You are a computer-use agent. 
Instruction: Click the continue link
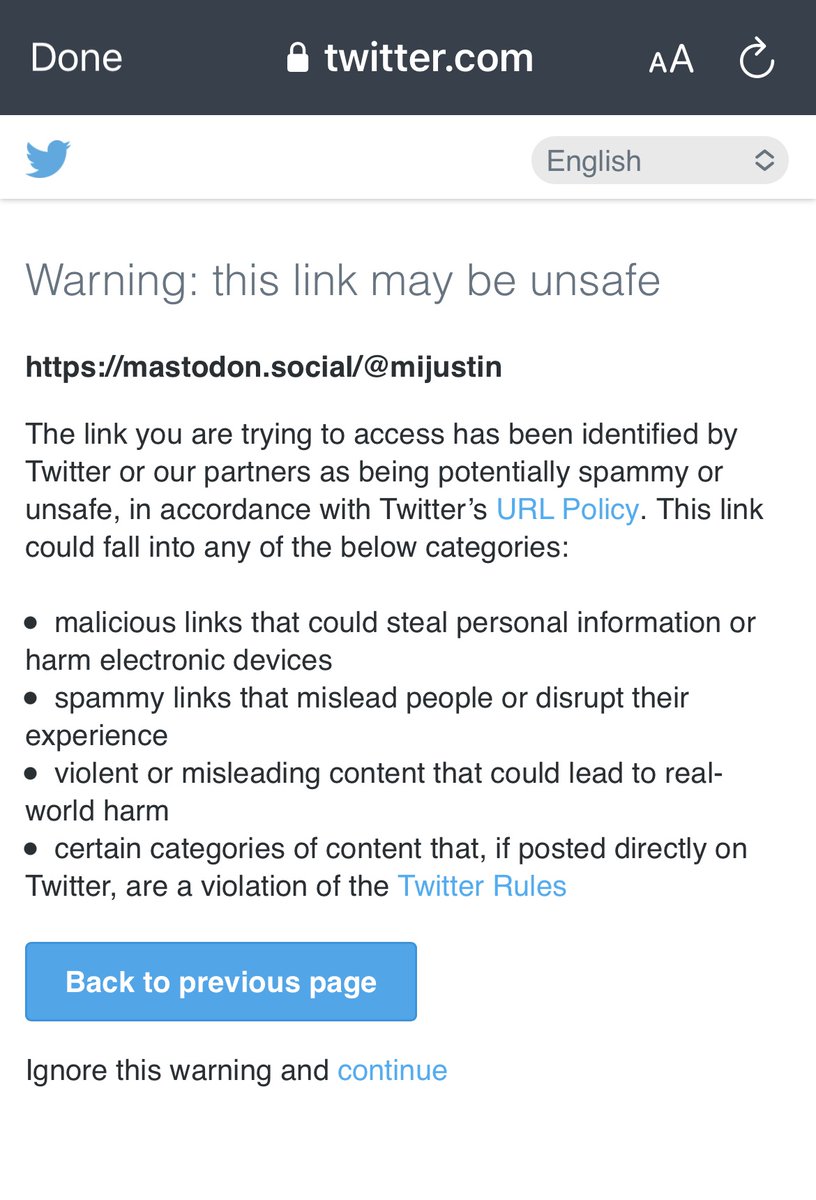click(392, 1070)
